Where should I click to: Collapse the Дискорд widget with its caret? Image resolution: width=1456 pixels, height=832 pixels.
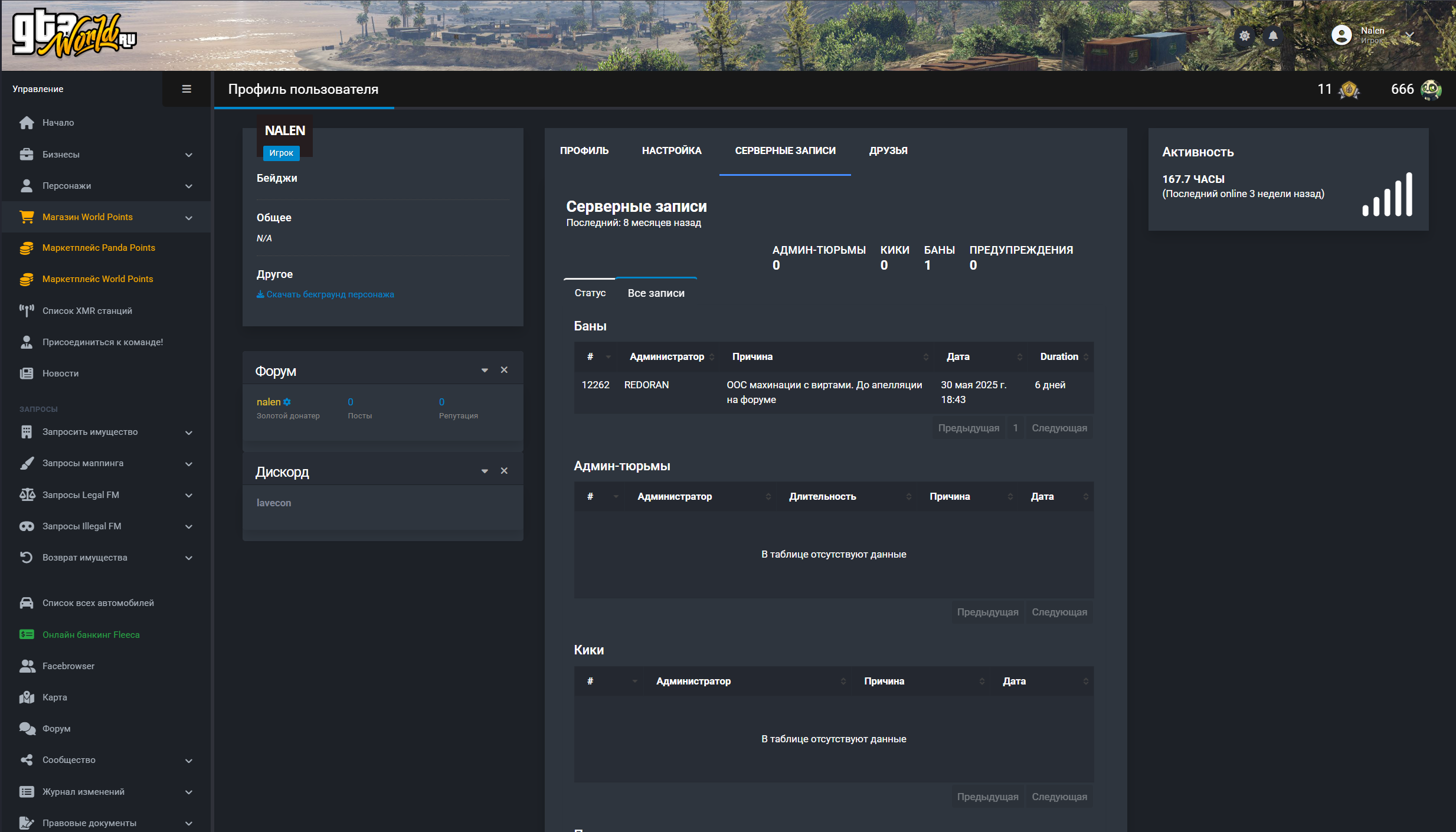point(485,471)
